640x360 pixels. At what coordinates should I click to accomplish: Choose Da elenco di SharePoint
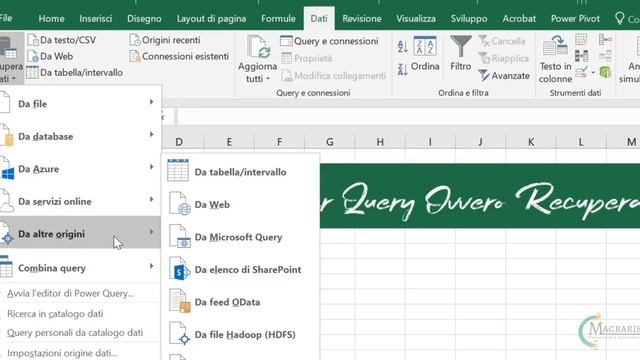point(240,269)
